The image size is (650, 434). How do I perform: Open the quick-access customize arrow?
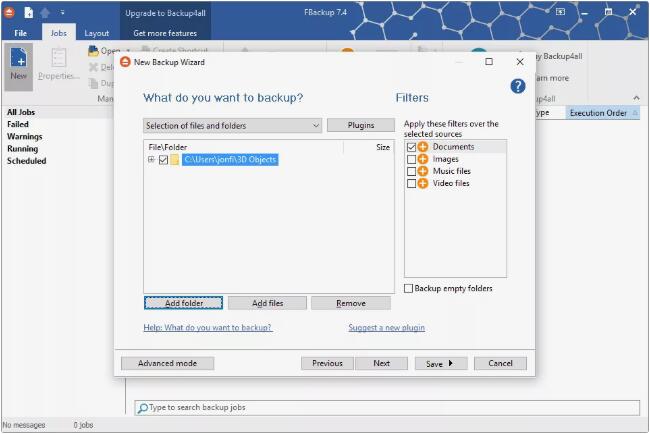[x=62, y=12]
